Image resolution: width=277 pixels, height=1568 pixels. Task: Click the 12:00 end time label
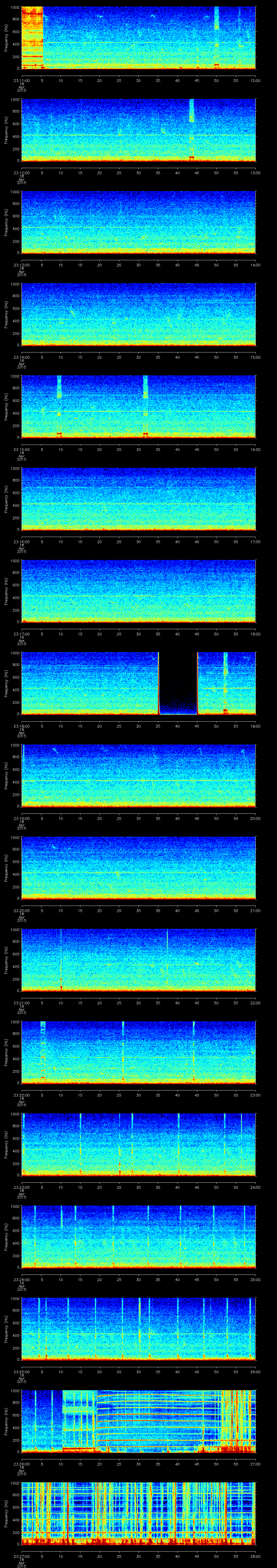pyautogui.click(x=255, y=80)
